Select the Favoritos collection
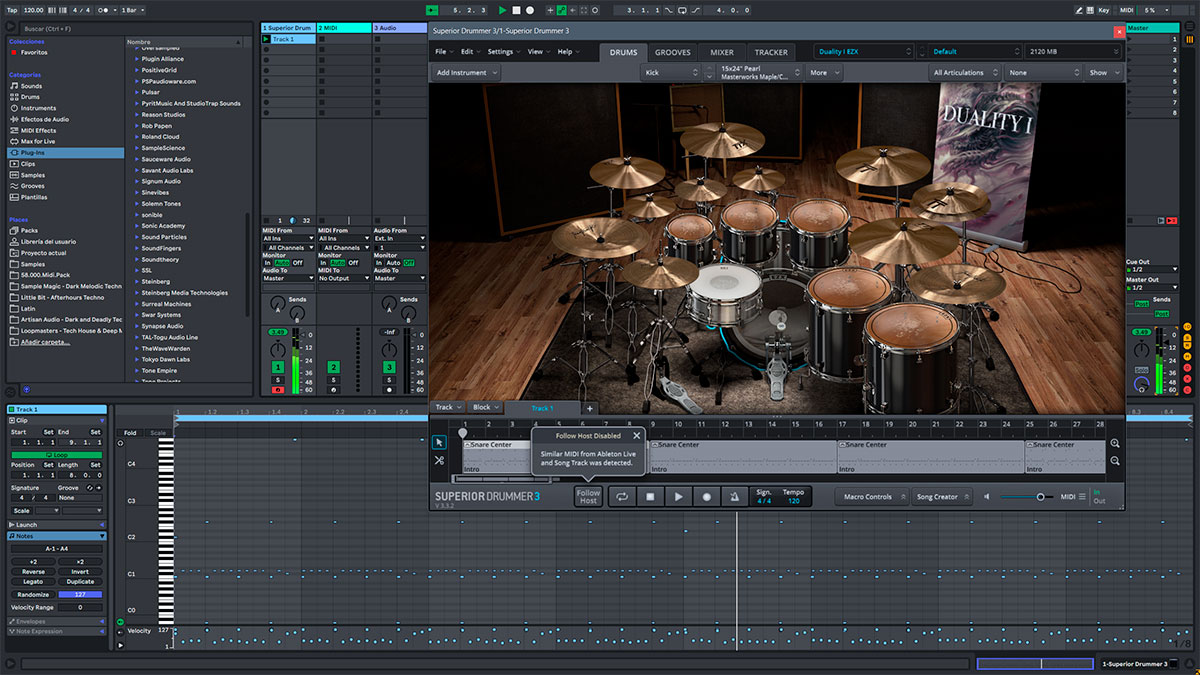 click(x=34, y=52)
